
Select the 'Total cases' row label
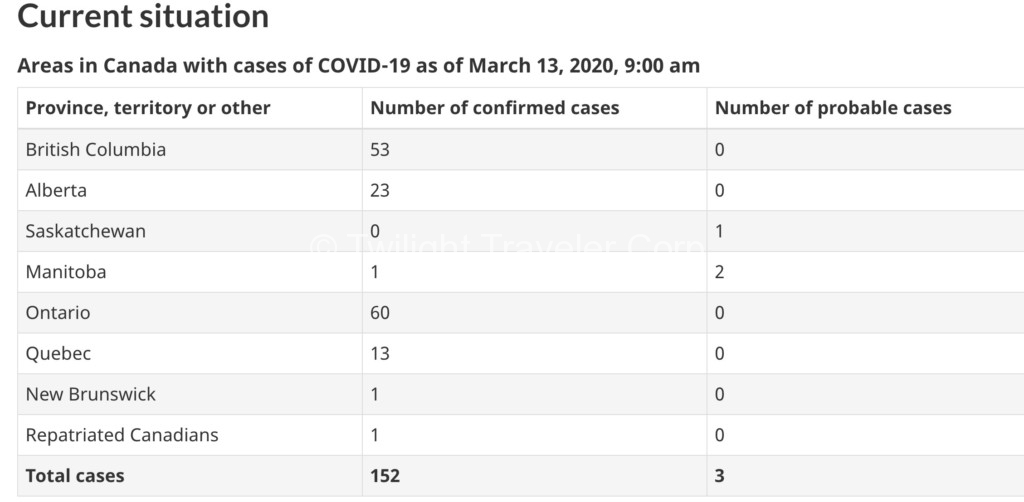click(x=74, y=476)
